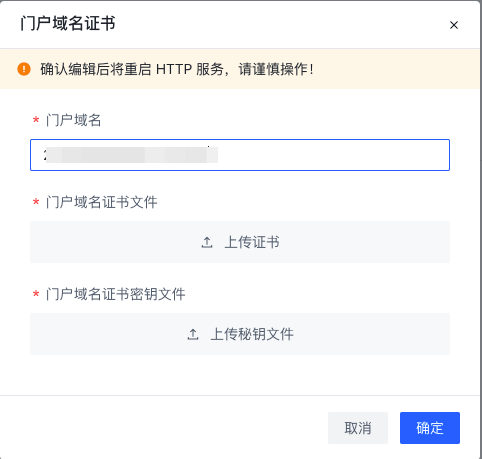Click the orange warning exclamation icon
This screenshot has width=482, height=459.
pos(24,69)
